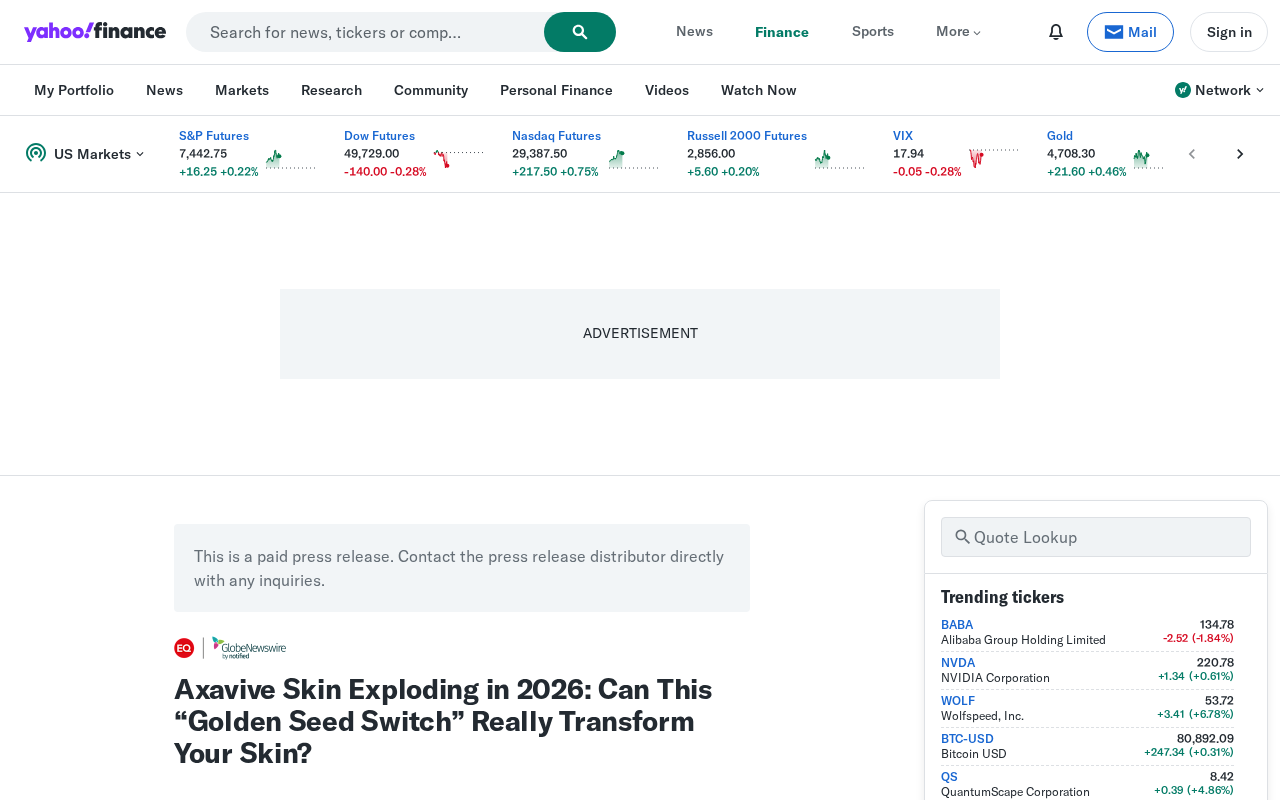This screenshot has height=800, width=1280.
Task: Click the S&P Futures sparkline chart
Action: pyautogui.click(x=290, y=159)
